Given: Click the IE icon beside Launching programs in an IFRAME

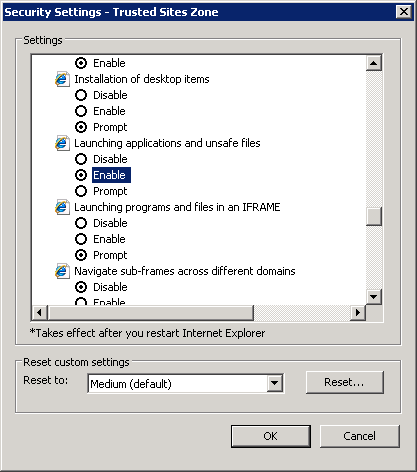Looking at the screenshot, I should tap(62, 207).
